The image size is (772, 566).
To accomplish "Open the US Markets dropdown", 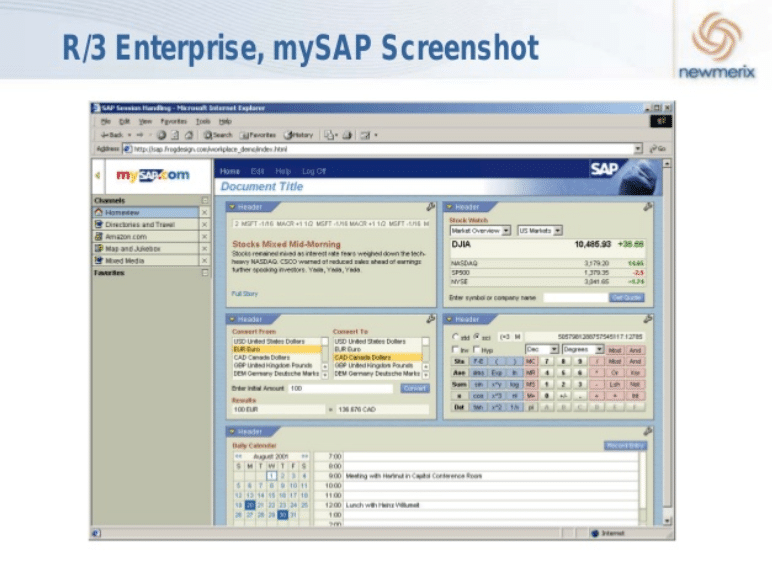I will pos(540,230).
